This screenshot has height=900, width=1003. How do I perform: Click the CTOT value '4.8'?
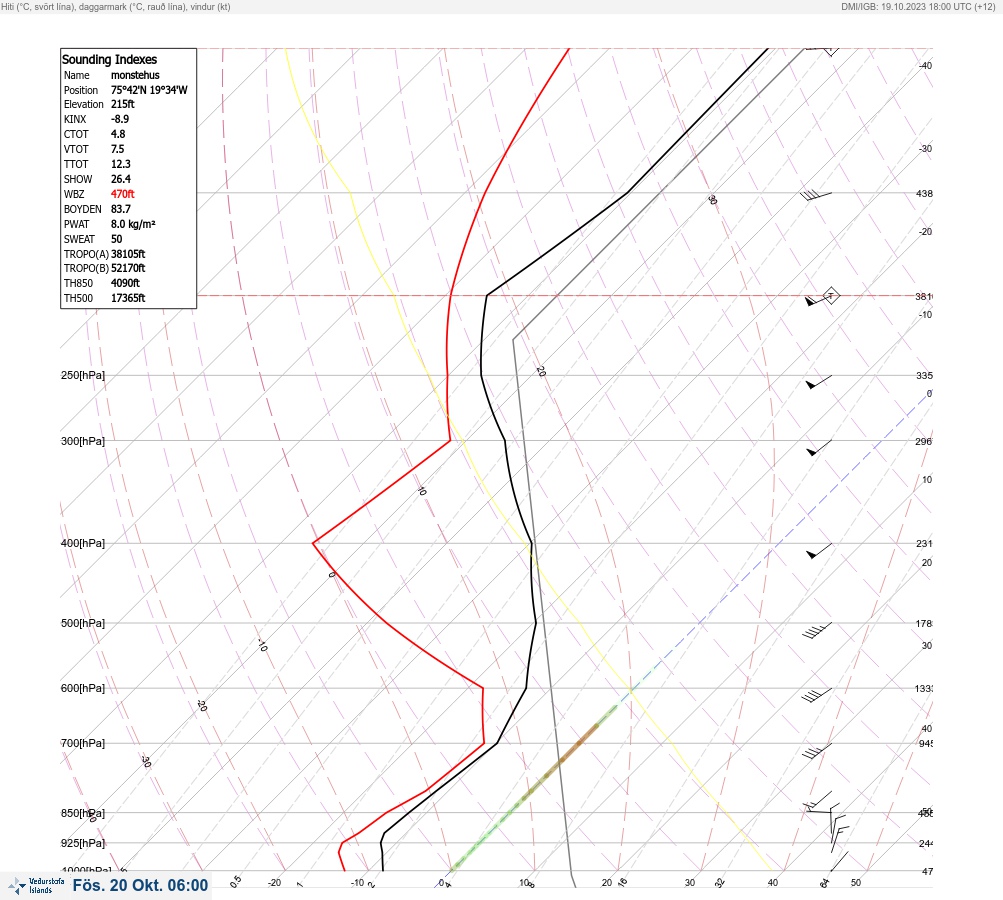click(x=118, y=134)
